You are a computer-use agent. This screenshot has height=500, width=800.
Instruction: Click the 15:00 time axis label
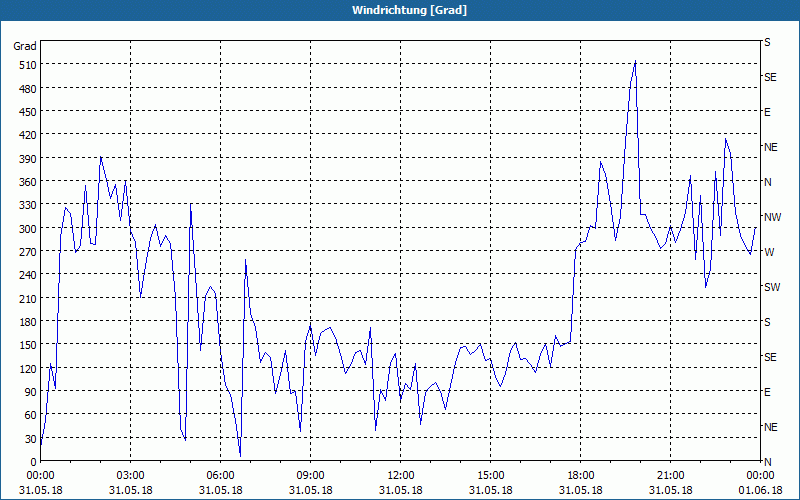coord(491,476)
